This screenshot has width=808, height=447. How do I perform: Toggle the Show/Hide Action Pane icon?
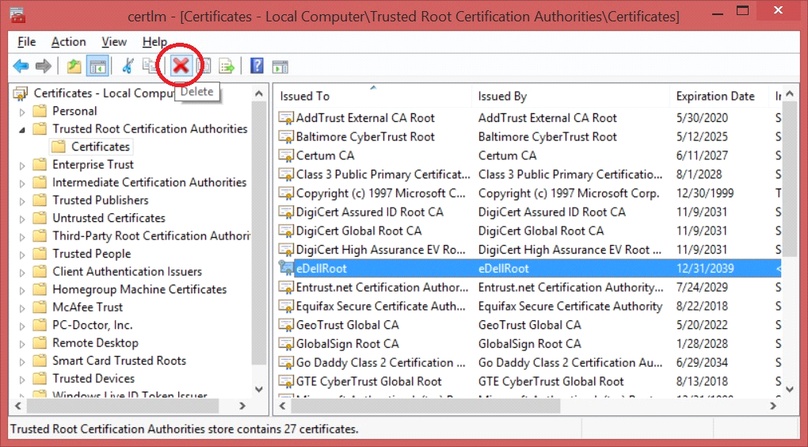(x=280, y=67)
